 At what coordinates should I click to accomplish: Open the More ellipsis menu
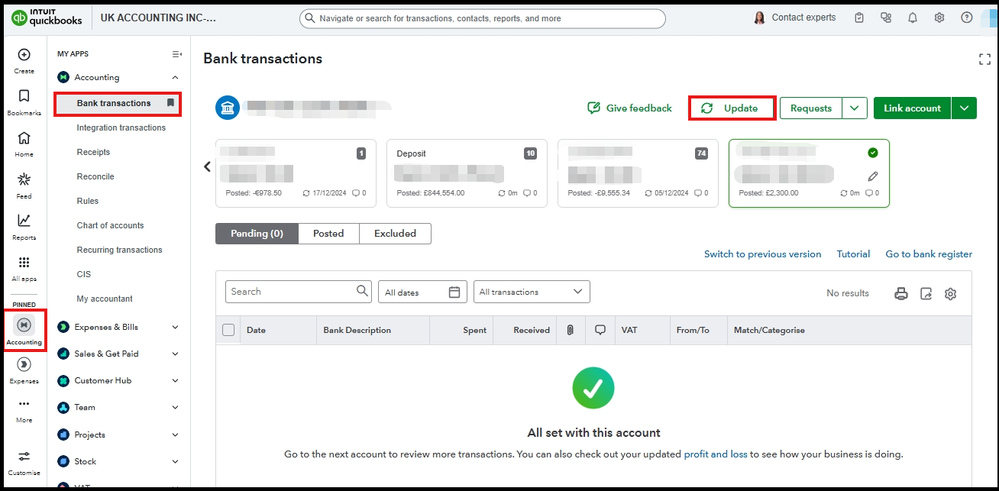pos(24,404)
